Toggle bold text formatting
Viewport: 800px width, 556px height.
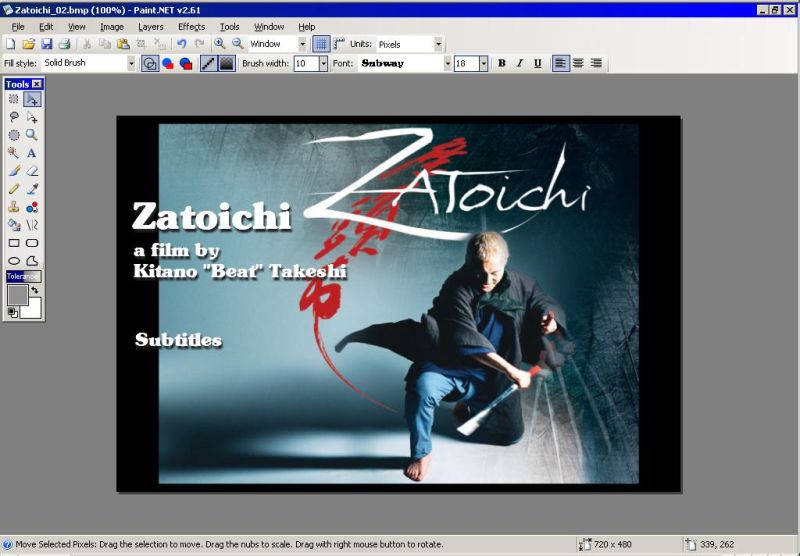click(502, 63)
